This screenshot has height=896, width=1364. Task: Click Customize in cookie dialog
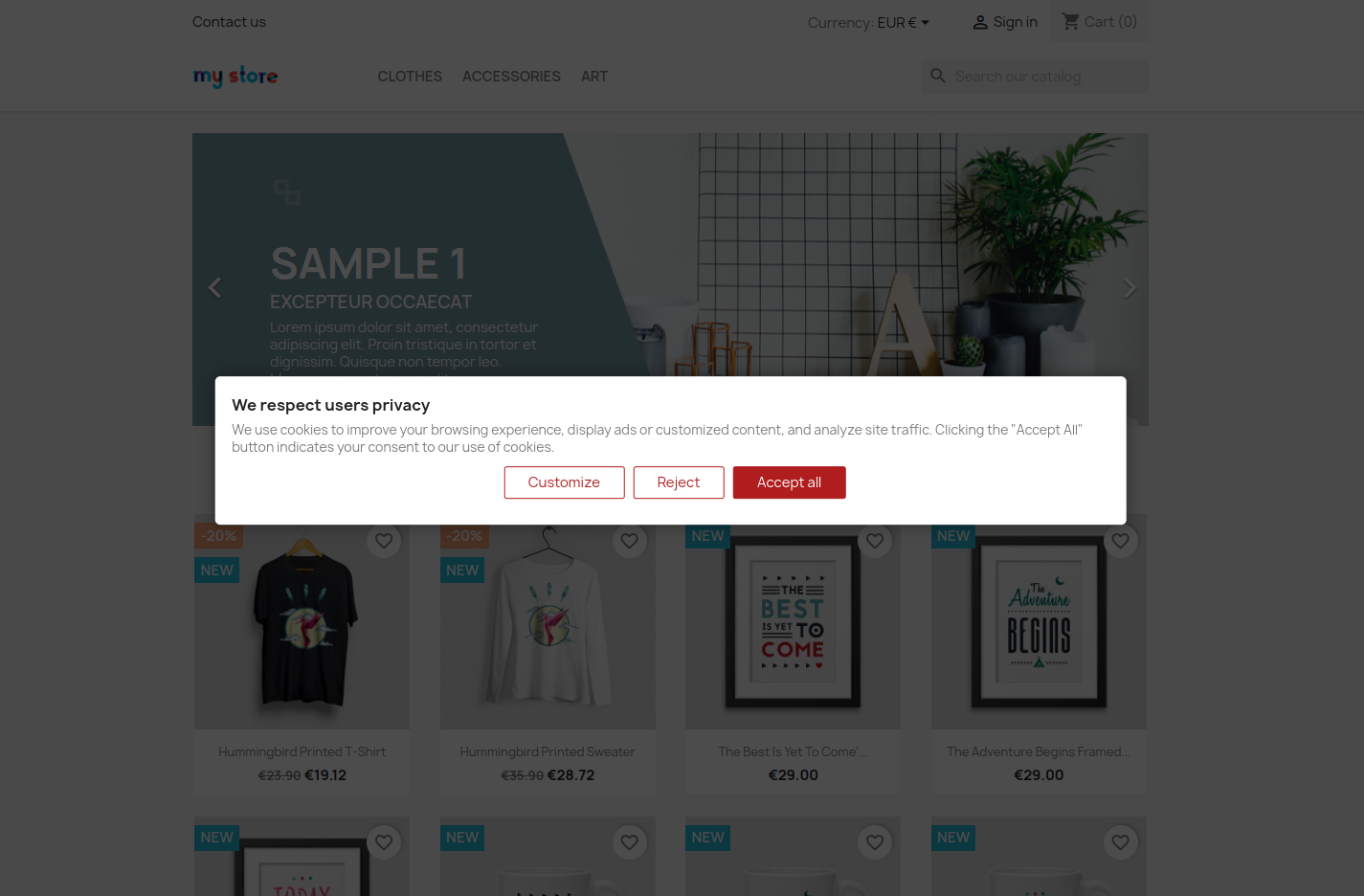564,482
